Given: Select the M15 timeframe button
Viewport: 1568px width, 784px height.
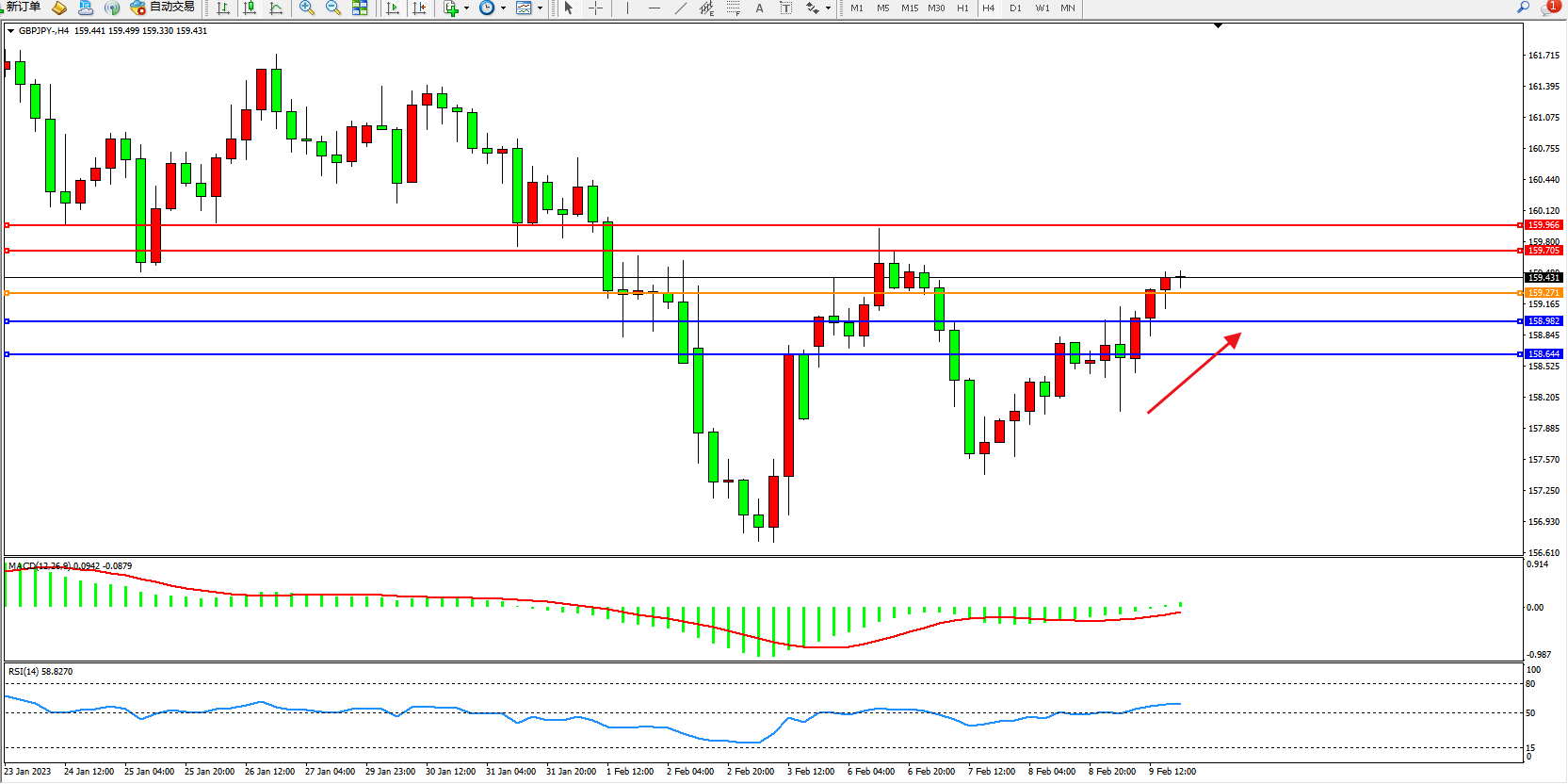Looking at the screenshot, I should click(x=909, y=8).
